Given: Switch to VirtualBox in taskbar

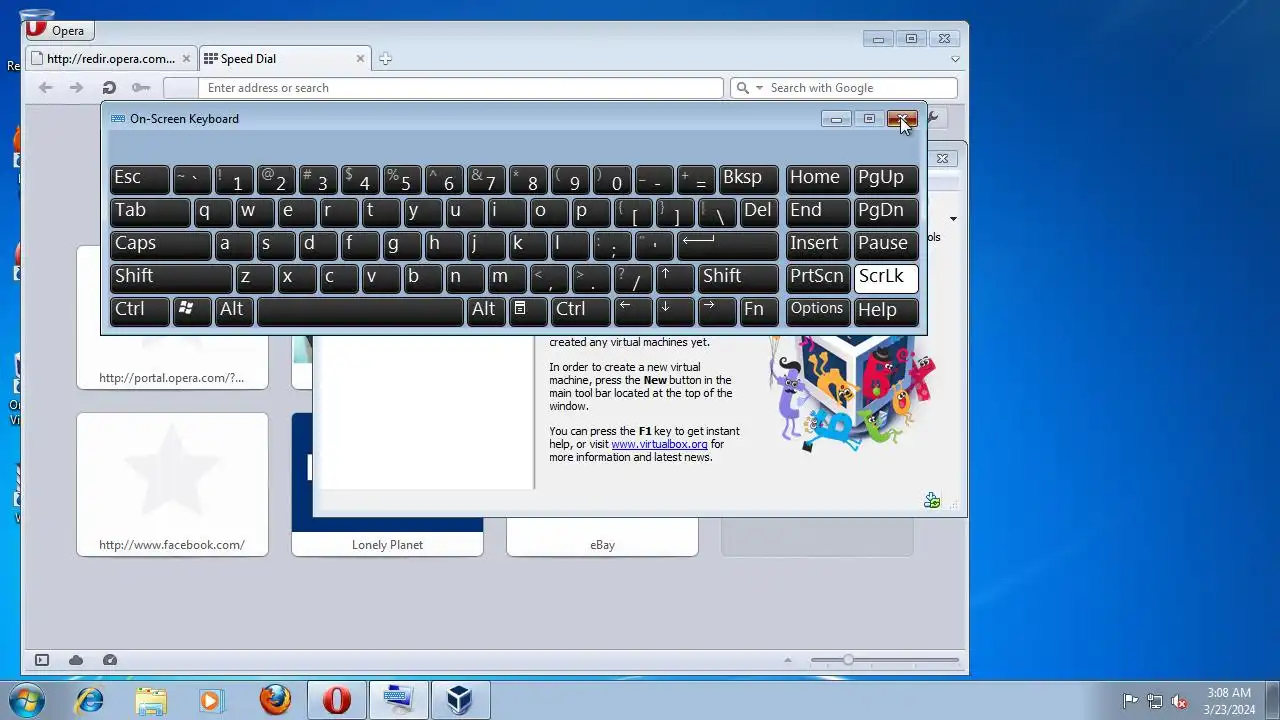Looking at the screenshot, I should tap(460, 700).
